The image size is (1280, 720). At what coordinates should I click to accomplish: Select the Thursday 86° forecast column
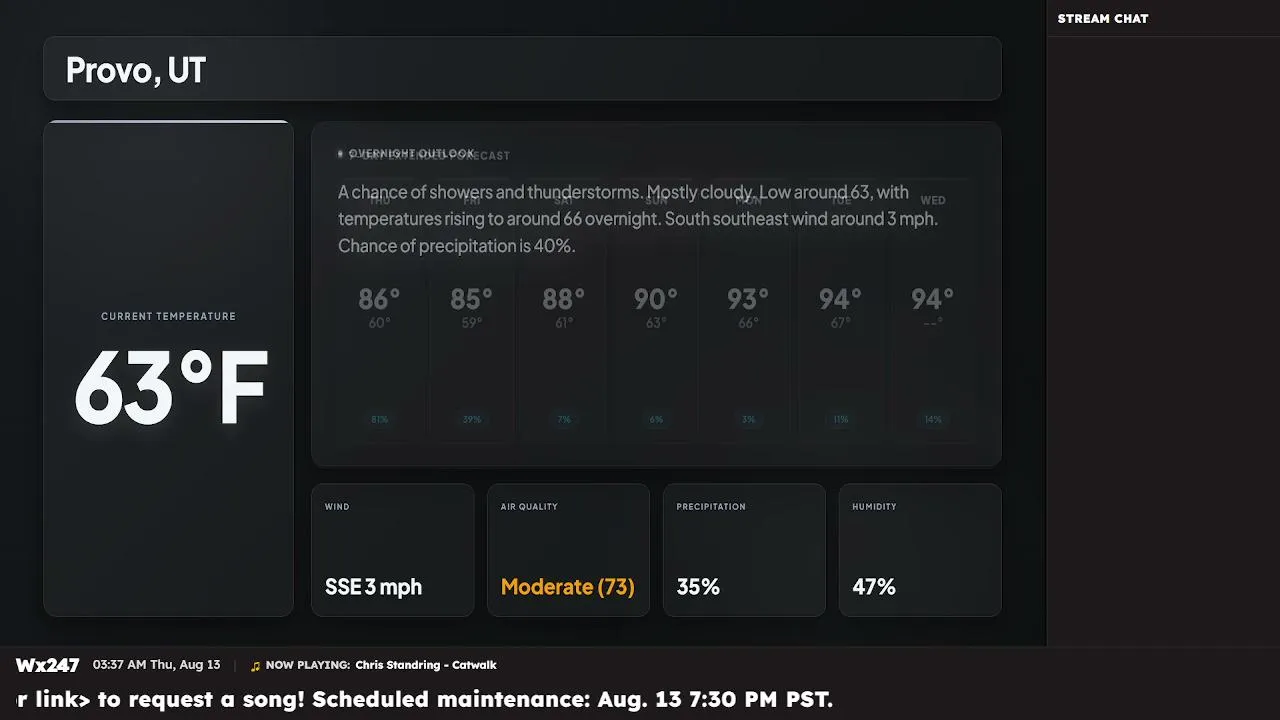[379, 314]
